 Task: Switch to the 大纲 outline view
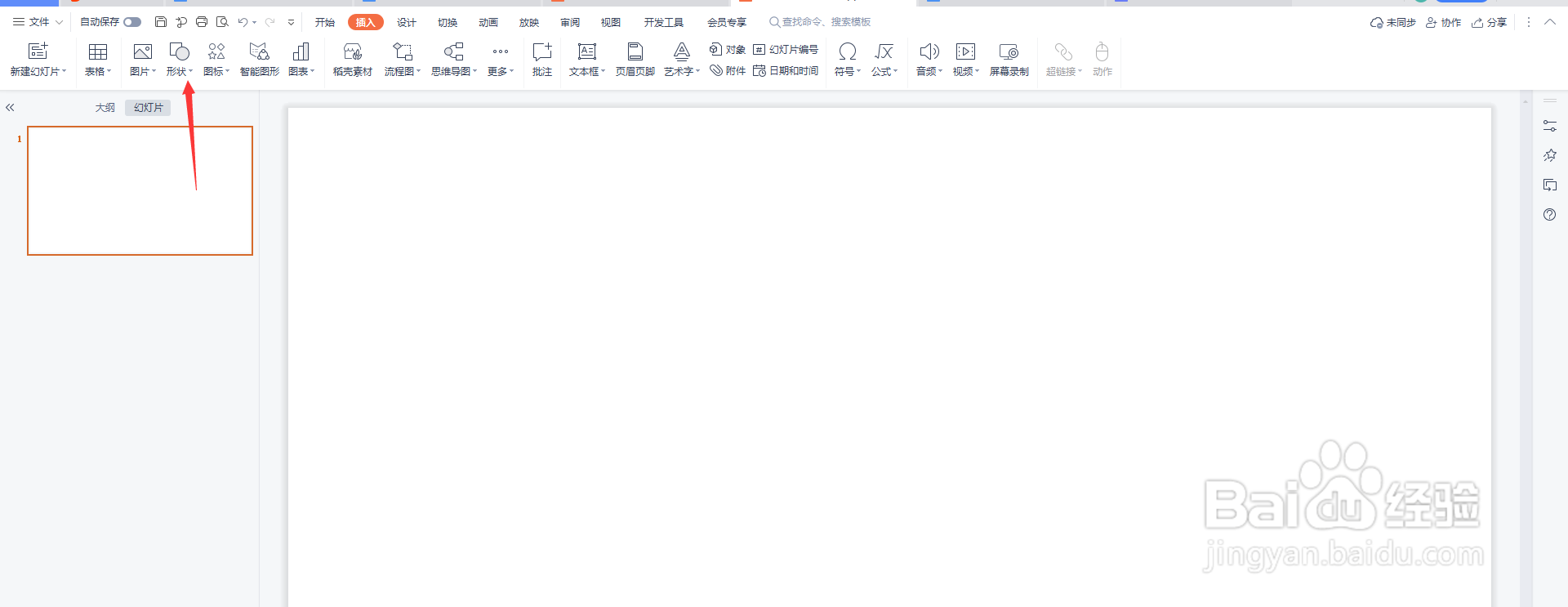[x=105, y=108]
